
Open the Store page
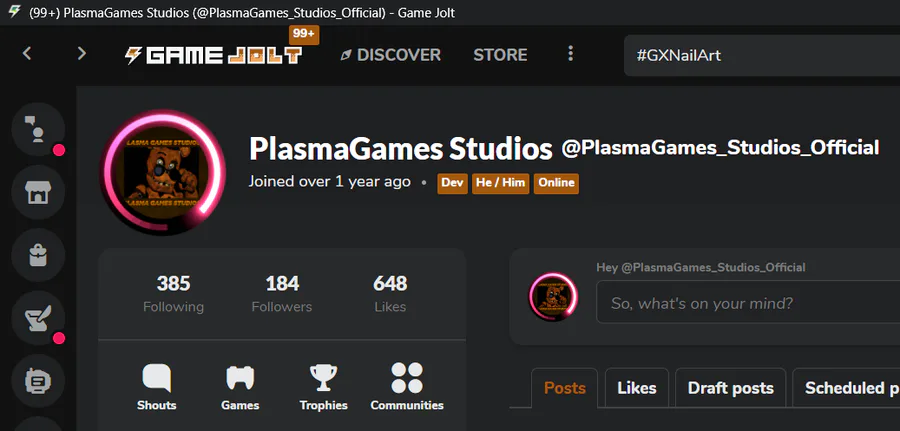click(500, 55)
